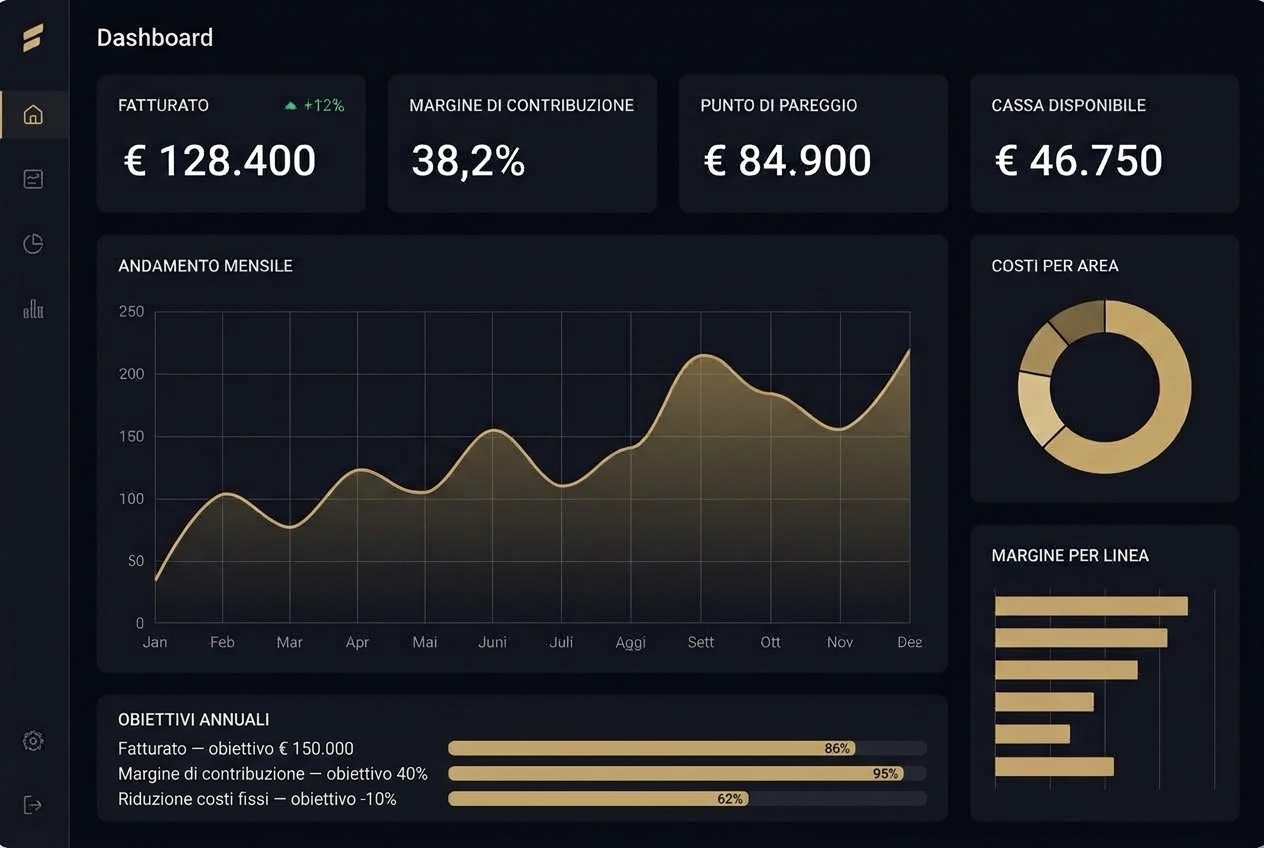This screenshot has height=848, width=1264.
Task: Click 'Riduzione costi fissi — obiettivo -10%' text
Action: (x=257, y=799)
